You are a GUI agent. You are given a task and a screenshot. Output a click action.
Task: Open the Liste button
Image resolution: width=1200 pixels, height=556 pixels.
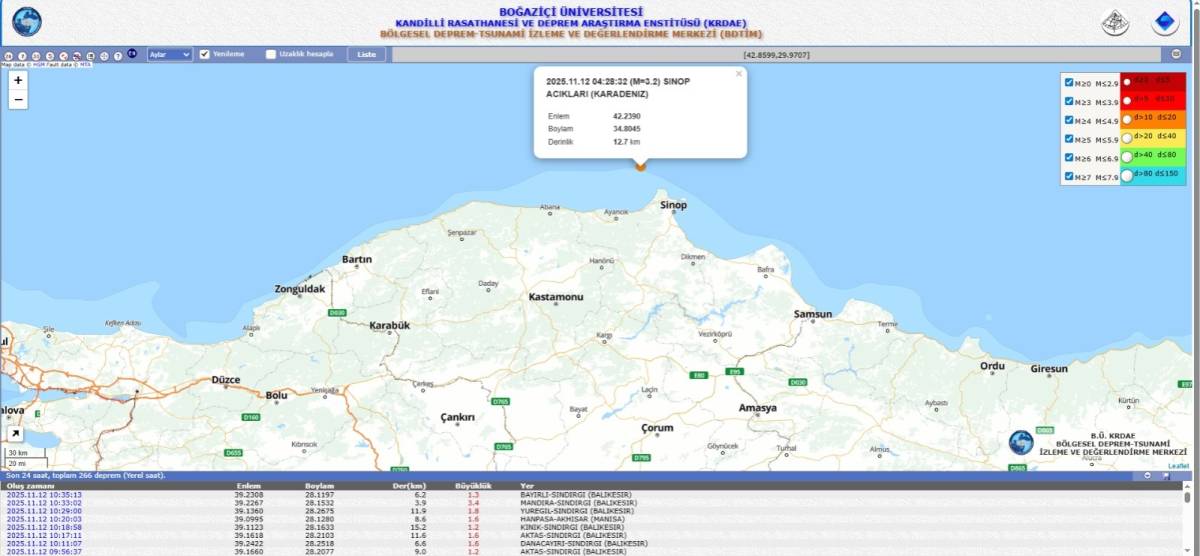tap(366, 54)
